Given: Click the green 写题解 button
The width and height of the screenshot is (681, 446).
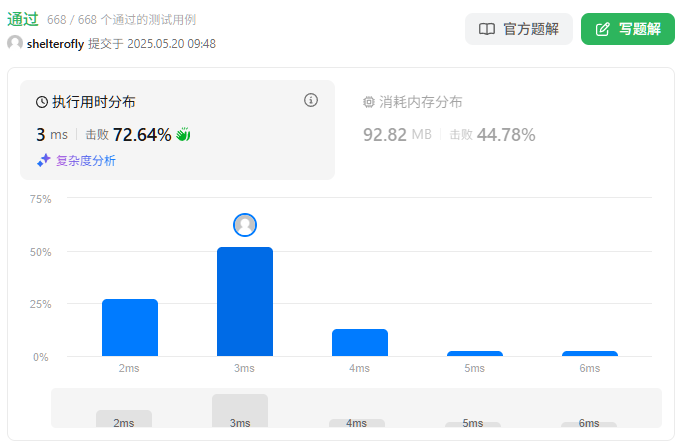Looking at the screenshot, I should click(x=628, y=29).
